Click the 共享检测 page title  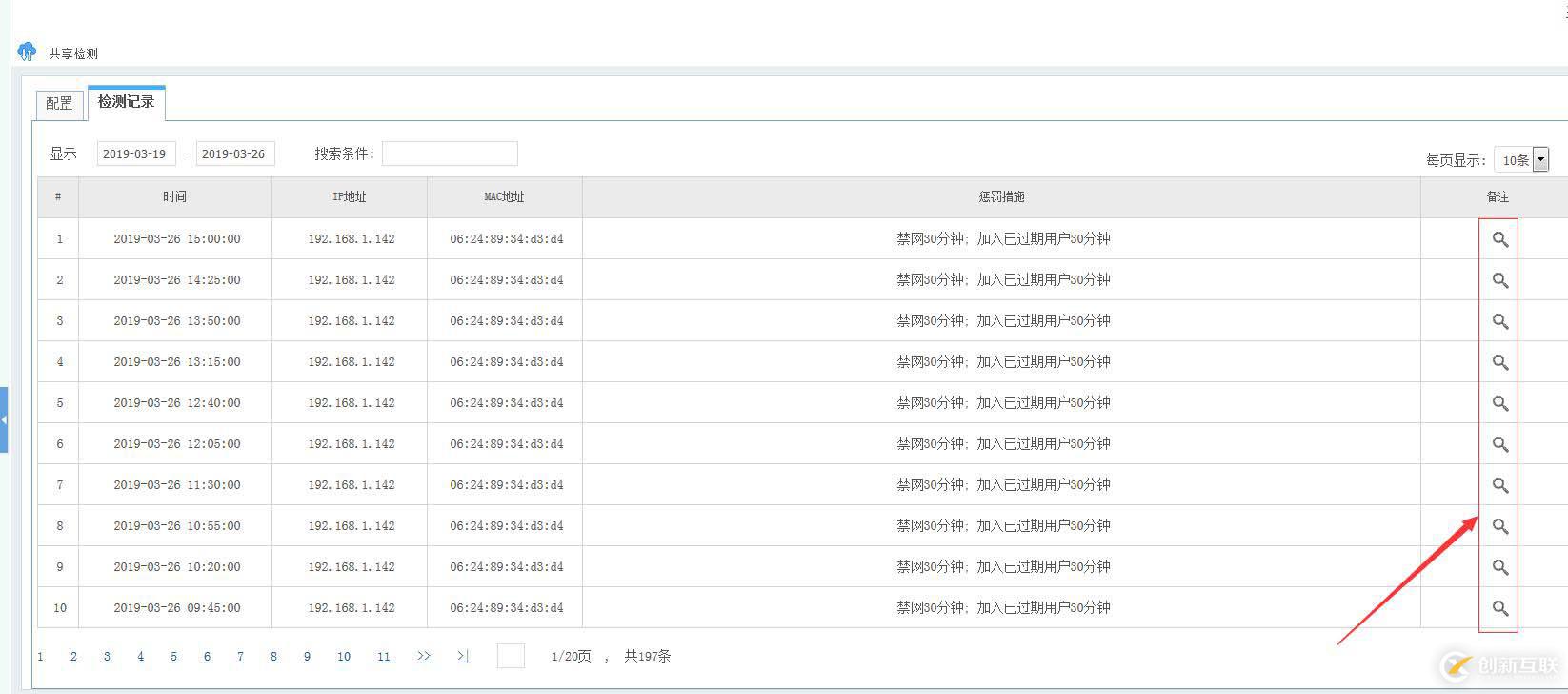[x=73, y=53]
